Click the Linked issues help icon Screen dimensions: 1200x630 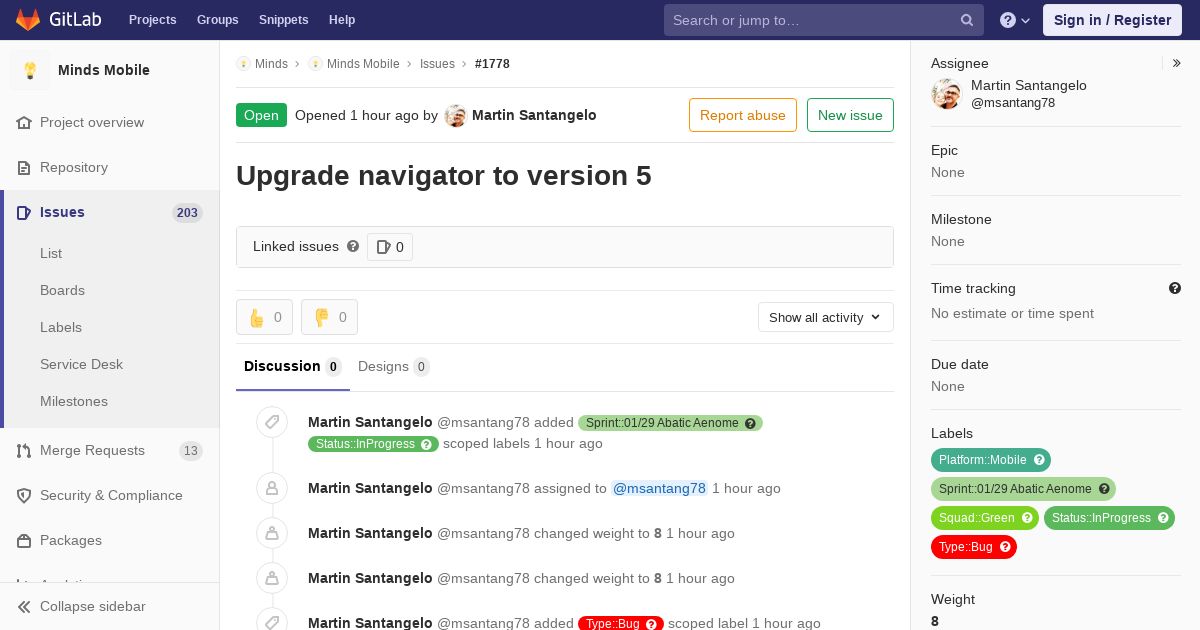[x=353, y=246]
